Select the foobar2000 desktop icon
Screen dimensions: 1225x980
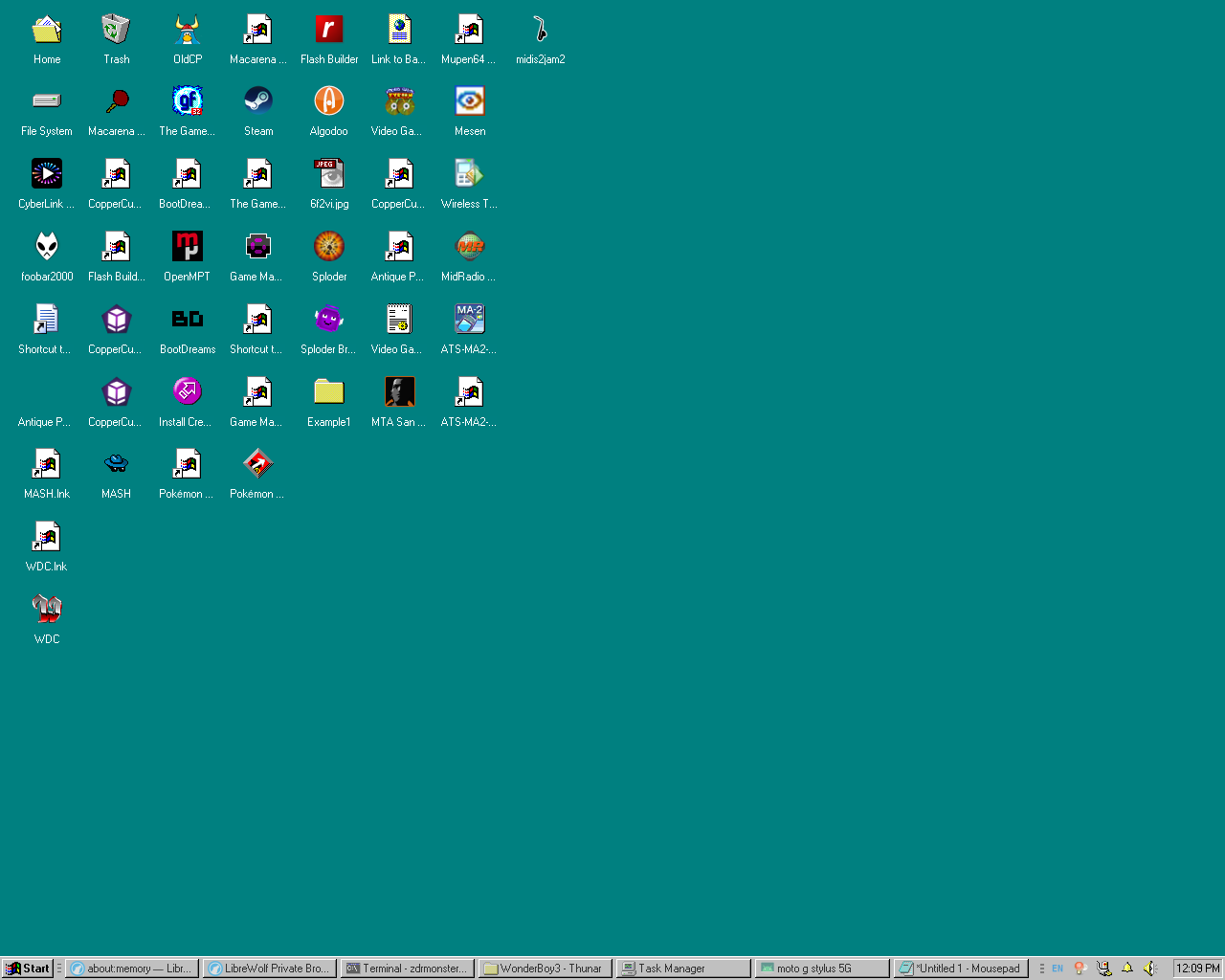pyautogui.click(x=47, y=247)
